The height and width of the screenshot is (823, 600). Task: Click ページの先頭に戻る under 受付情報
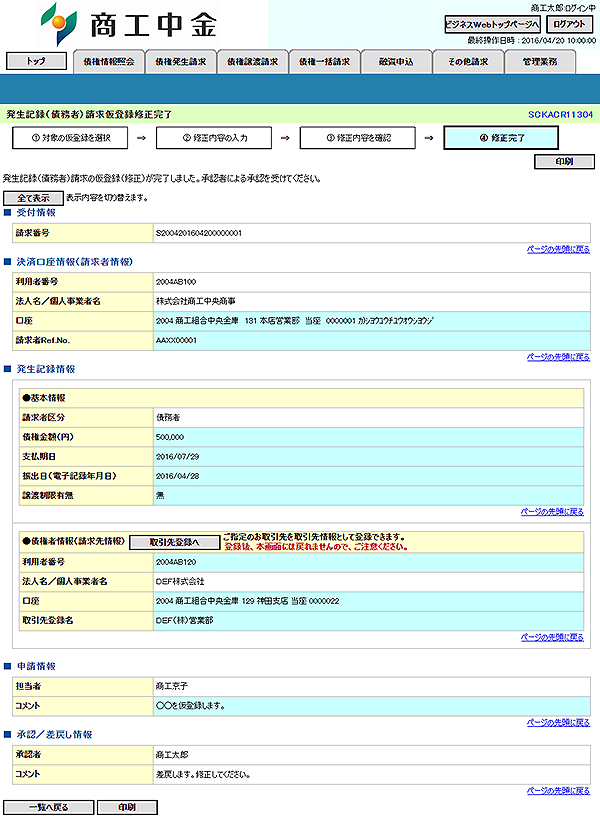point(558,249)
